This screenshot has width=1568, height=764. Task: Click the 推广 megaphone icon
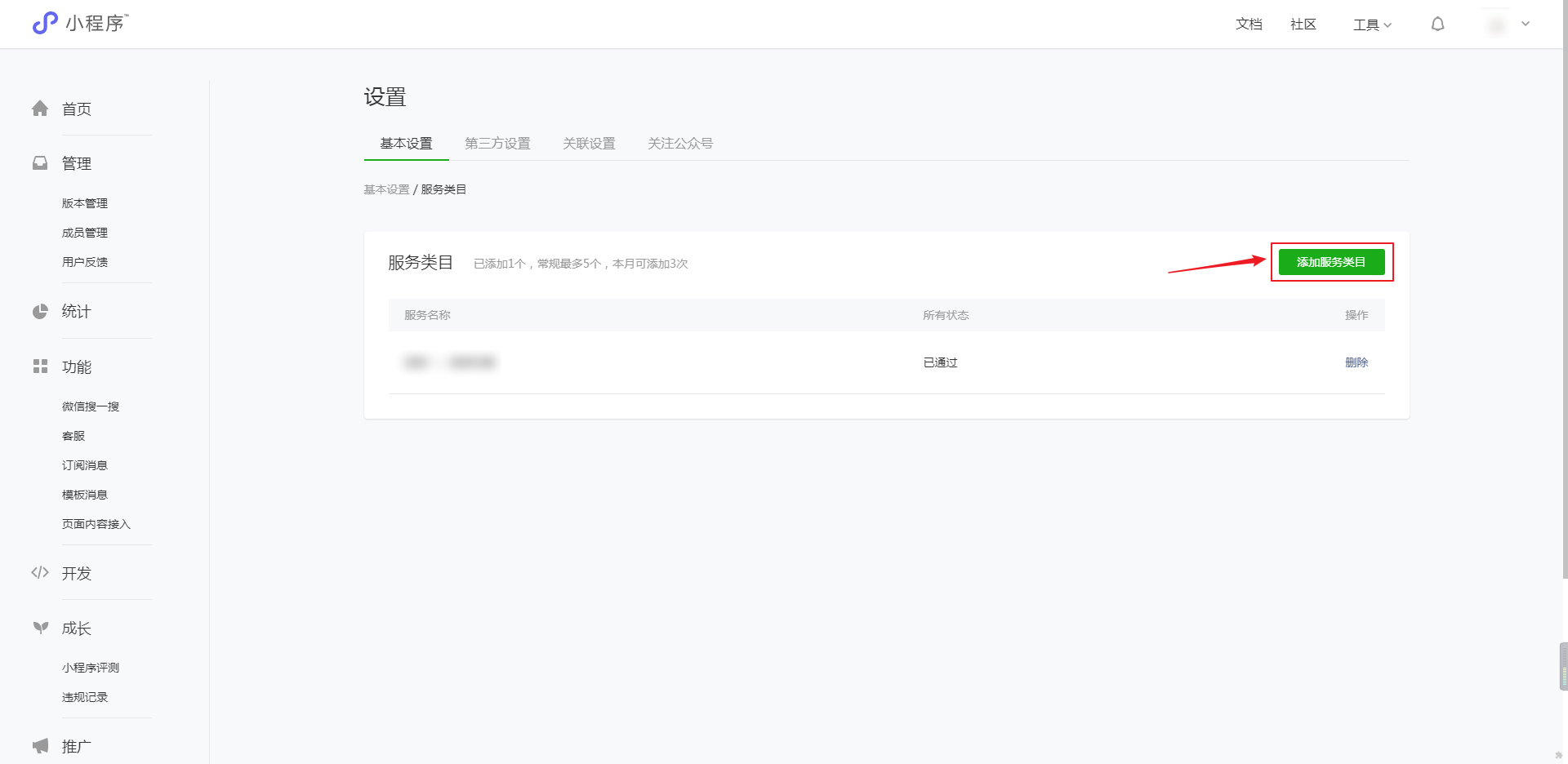pyautogui.click(x=40, y=746)
